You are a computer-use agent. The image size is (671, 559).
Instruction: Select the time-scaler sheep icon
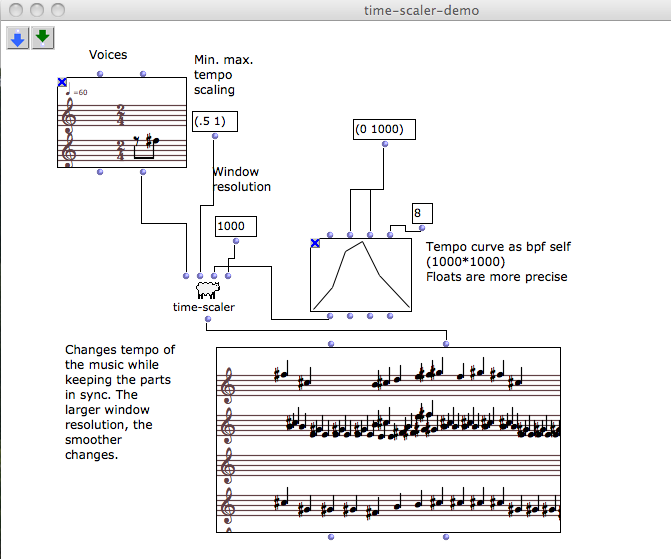click(x=207, y=290)
